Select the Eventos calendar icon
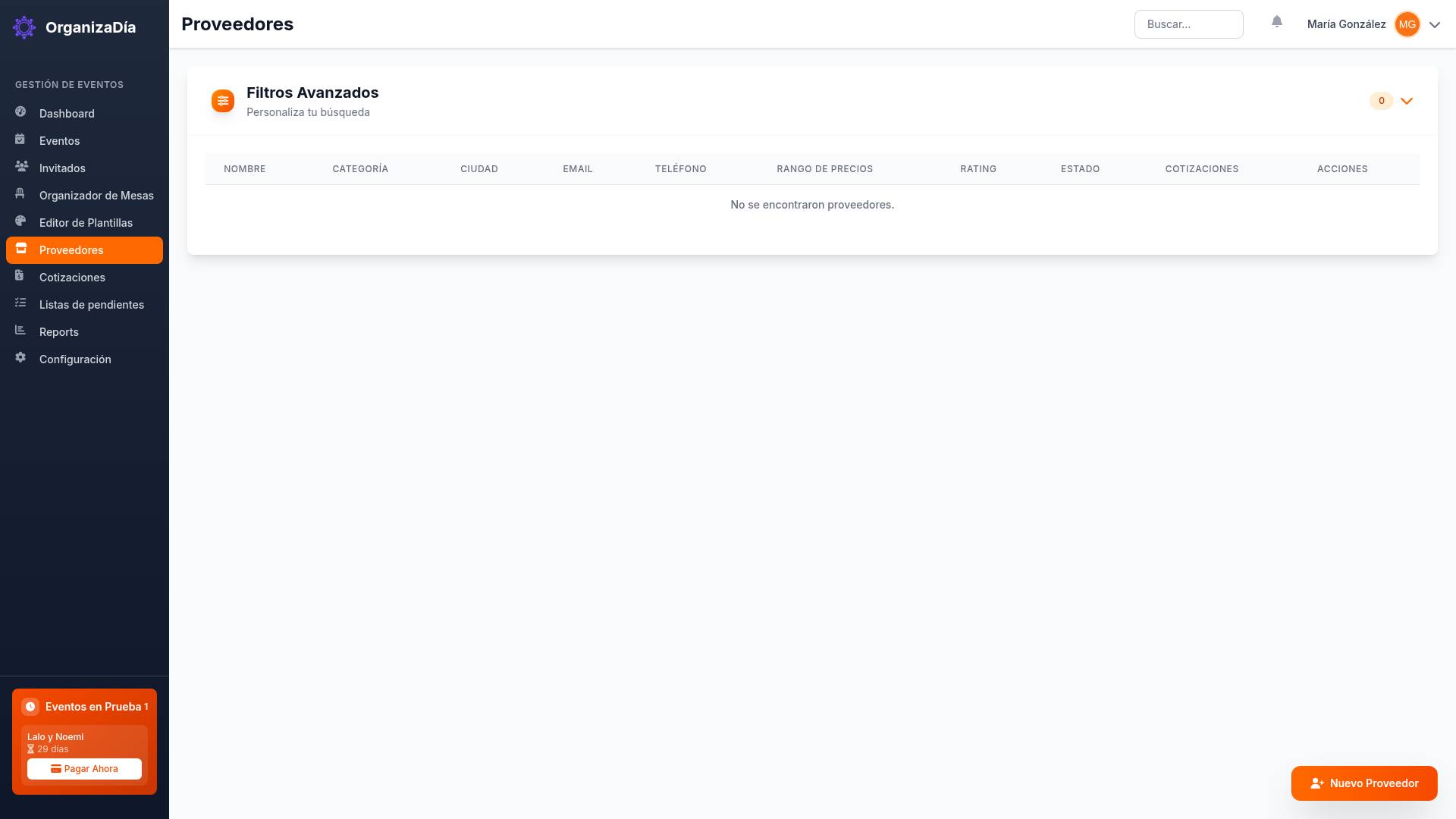The image size is (1456, 819). coord(20,140)
